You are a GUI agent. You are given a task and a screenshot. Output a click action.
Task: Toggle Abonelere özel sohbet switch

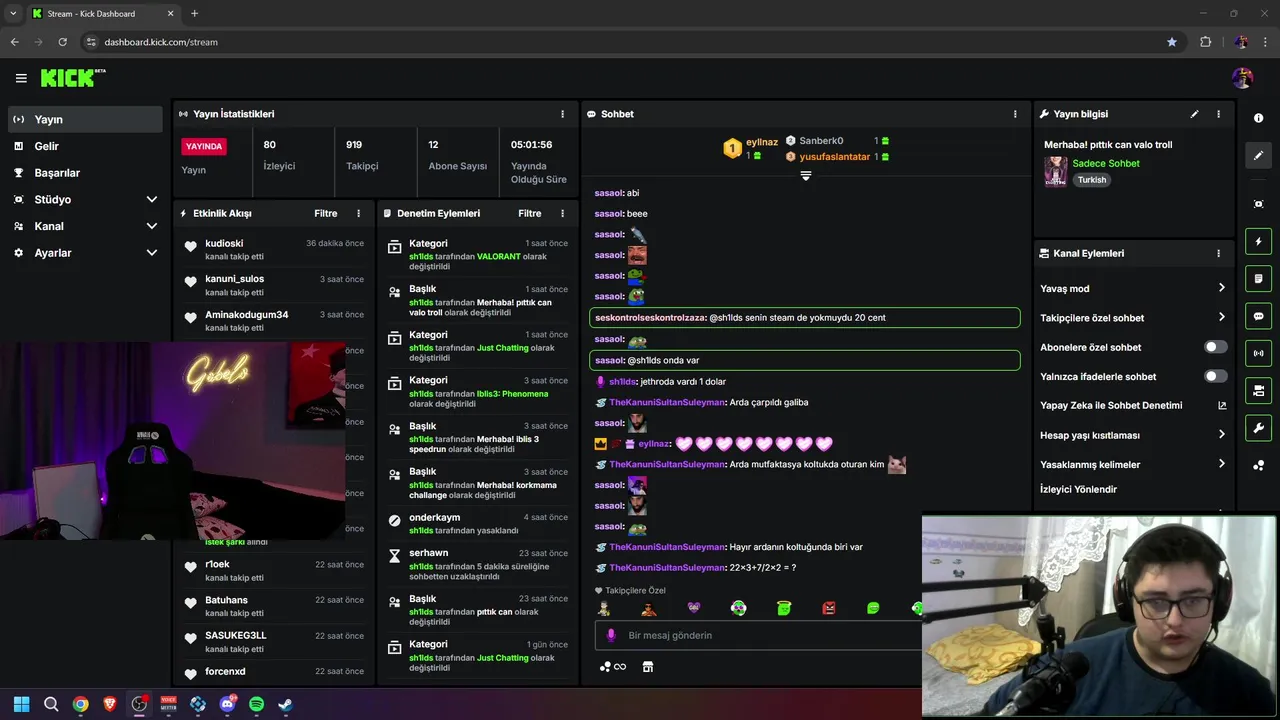point(1215,347)
